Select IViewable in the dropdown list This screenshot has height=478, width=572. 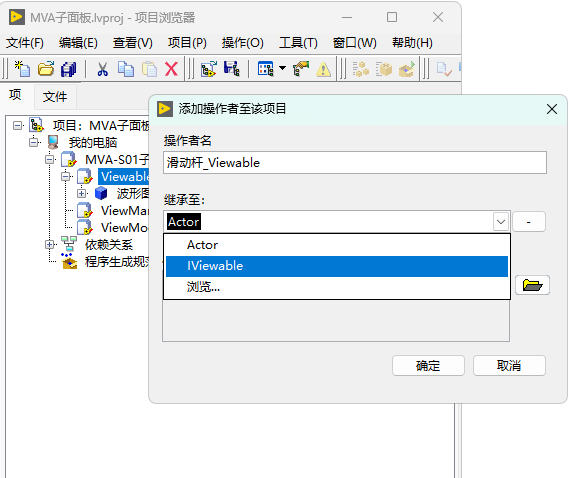click(x=337, y=266)
